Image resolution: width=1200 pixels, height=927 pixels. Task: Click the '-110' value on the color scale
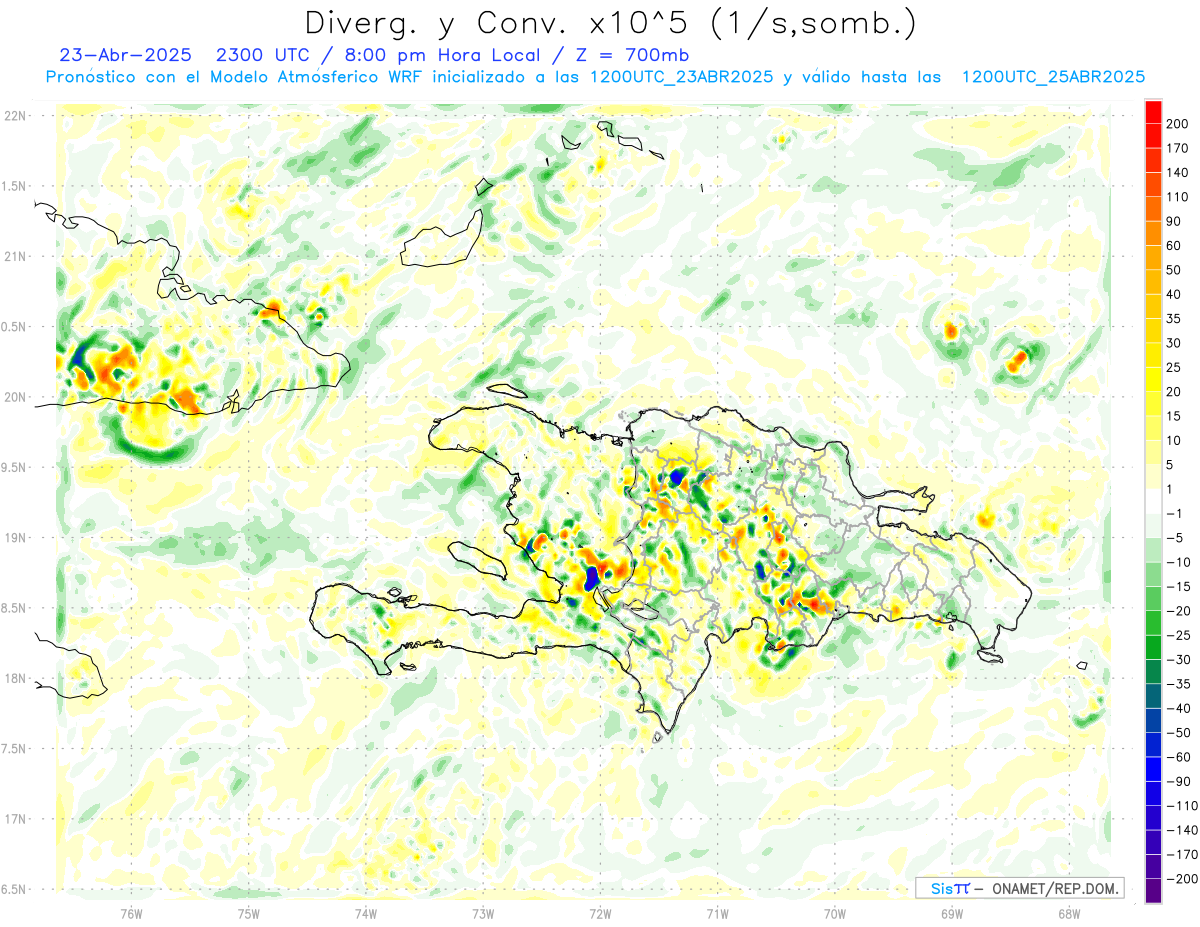1180,805
